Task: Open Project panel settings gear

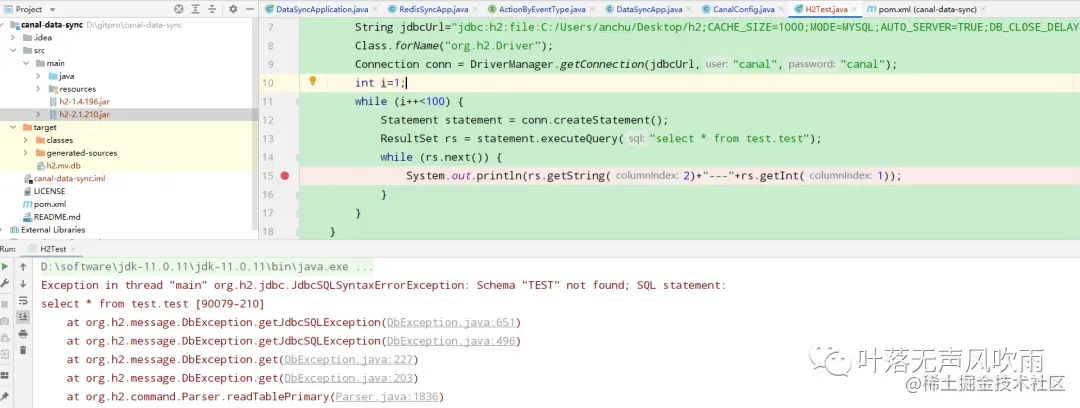Action: [x=233, y=9]
